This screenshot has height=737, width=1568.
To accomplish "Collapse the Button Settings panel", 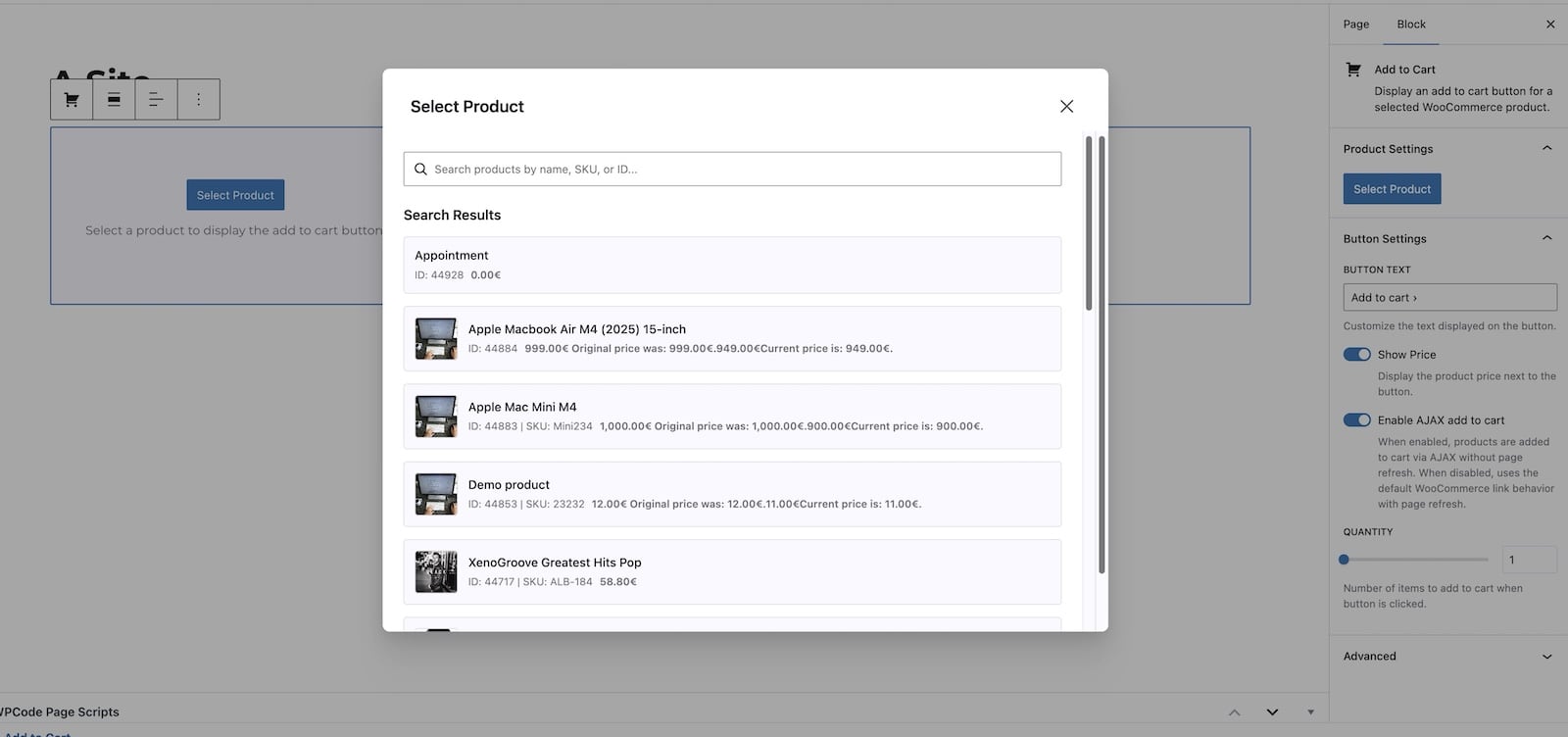I will [x=1546, y=237].
